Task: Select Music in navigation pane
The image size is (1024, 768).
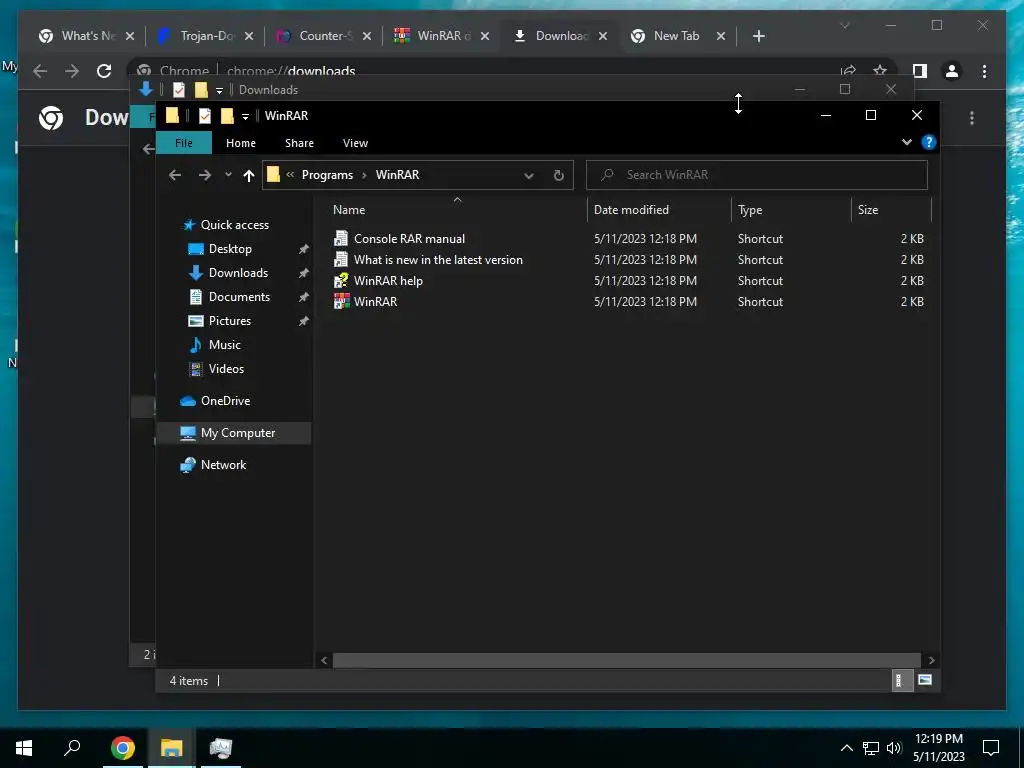Action: tap(225, 345)
